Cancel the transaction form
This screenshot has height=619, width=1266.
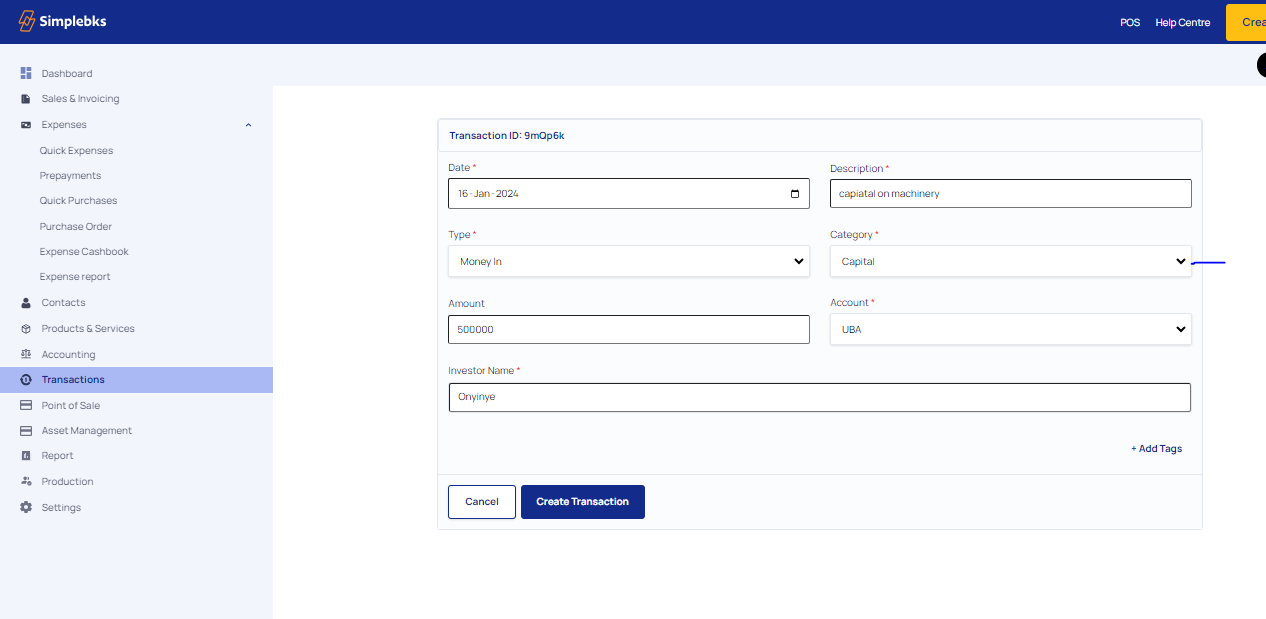click(481, 502)
